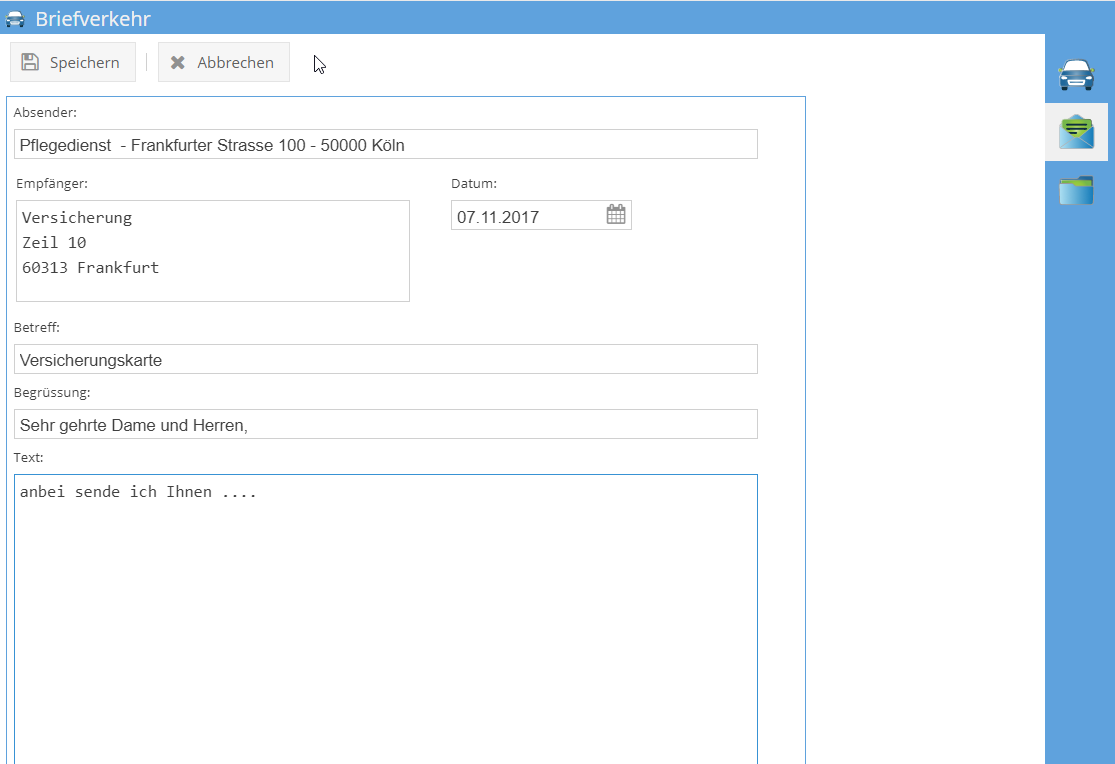Click the Begrüssung label
The width and height of the screenshot is (1115, 764).
click(52, 392)
